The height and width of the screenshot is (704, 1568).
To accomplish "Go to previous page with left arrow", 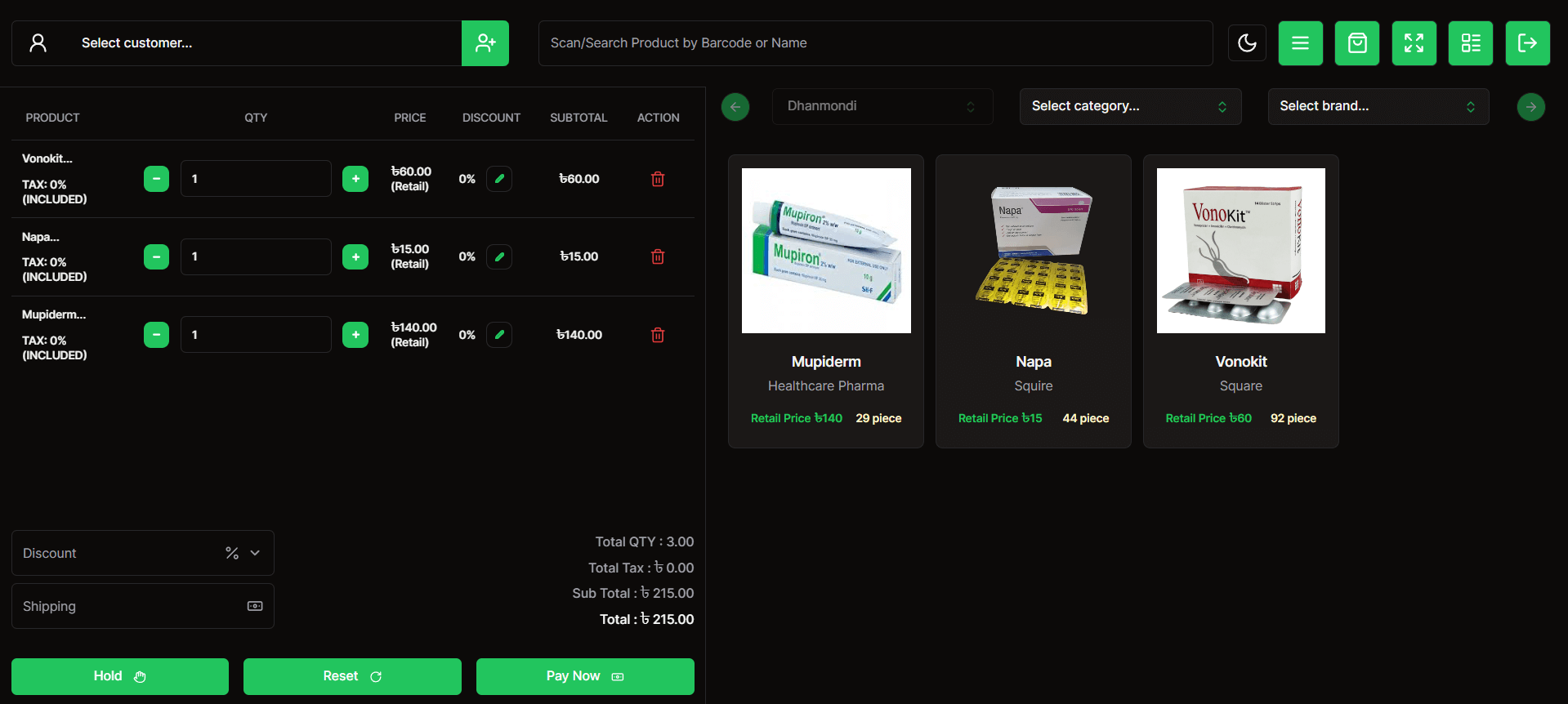I will [x=735, y=107].
